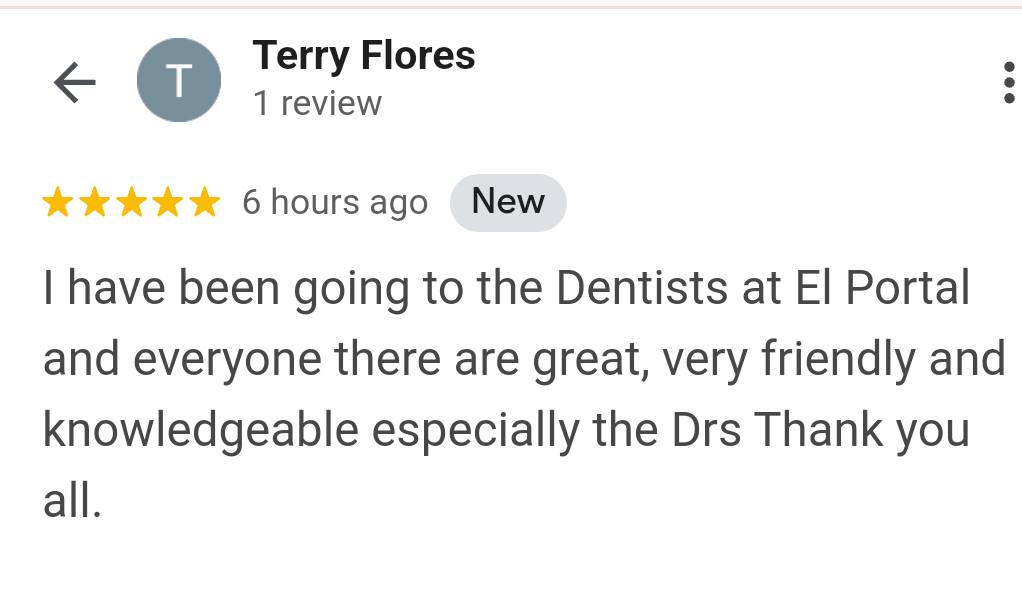Click the first yellow rating star

57,201
